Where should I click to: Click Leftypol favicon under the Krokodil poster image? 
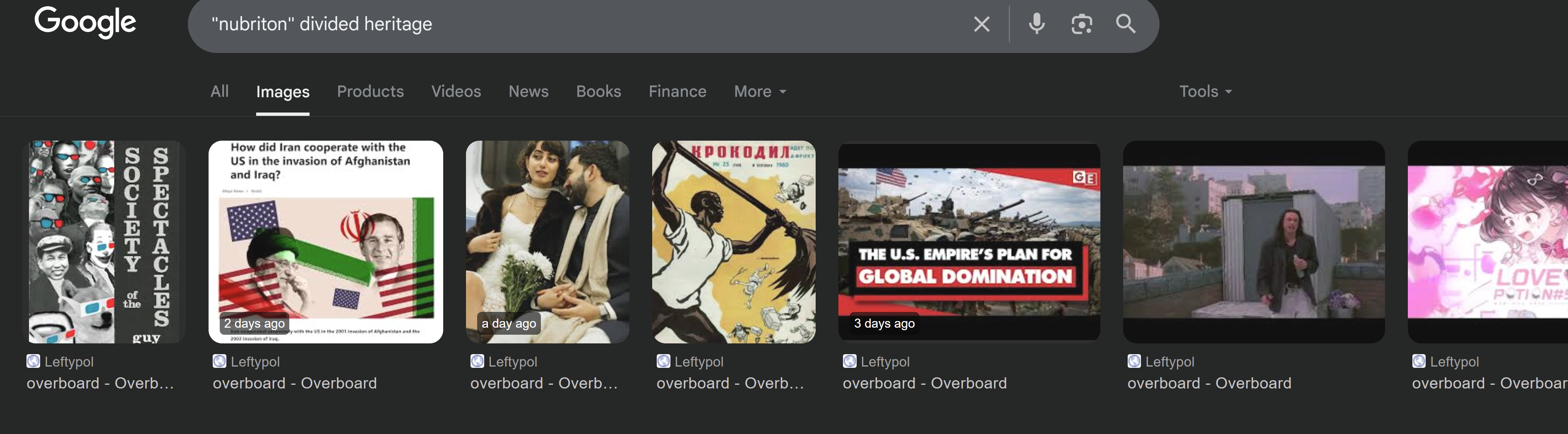[x=663, y=361]
